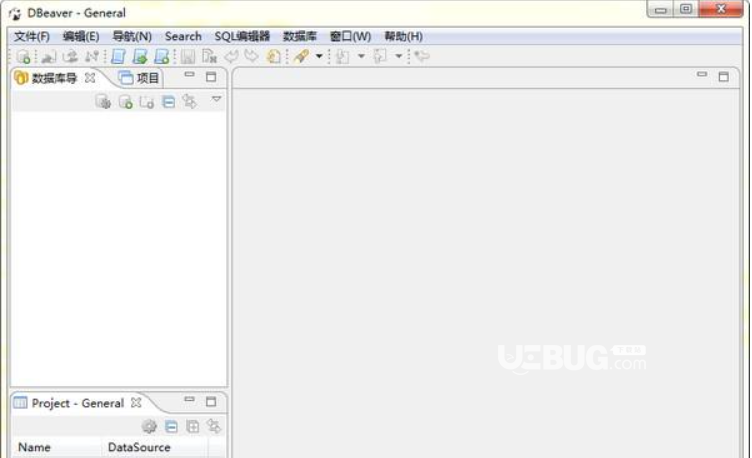Click the Forward navigation history icon

[x=380, y=56]
